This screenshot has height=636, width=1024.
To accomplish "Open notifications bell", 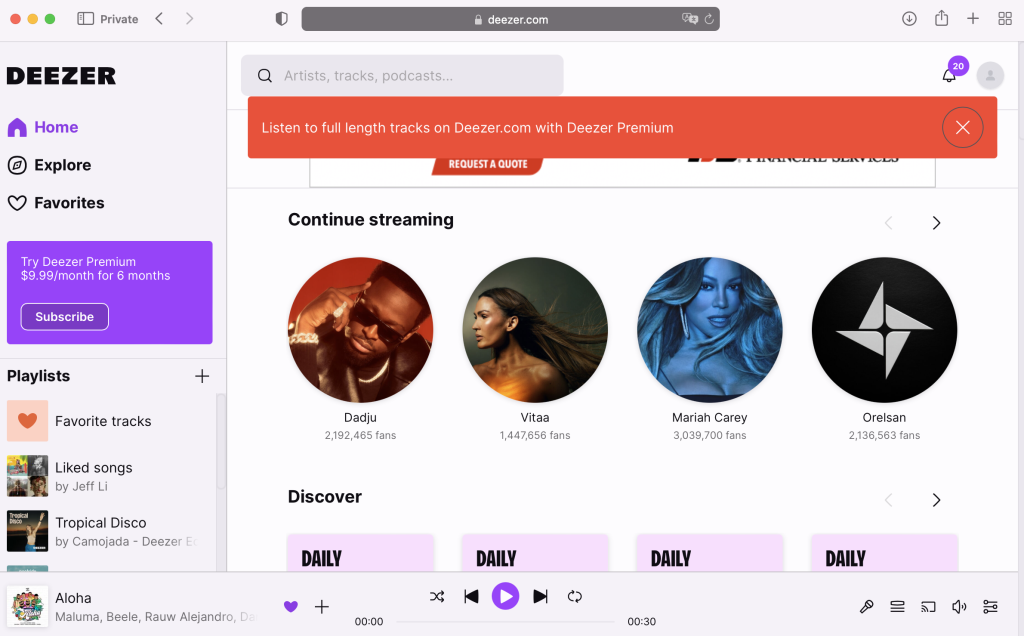I will tap(949, 76).
